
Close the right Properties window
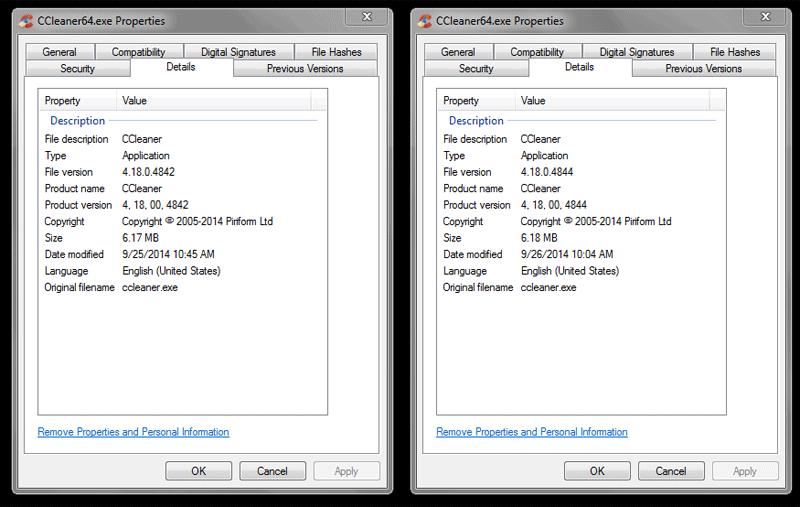pos(765,17)
